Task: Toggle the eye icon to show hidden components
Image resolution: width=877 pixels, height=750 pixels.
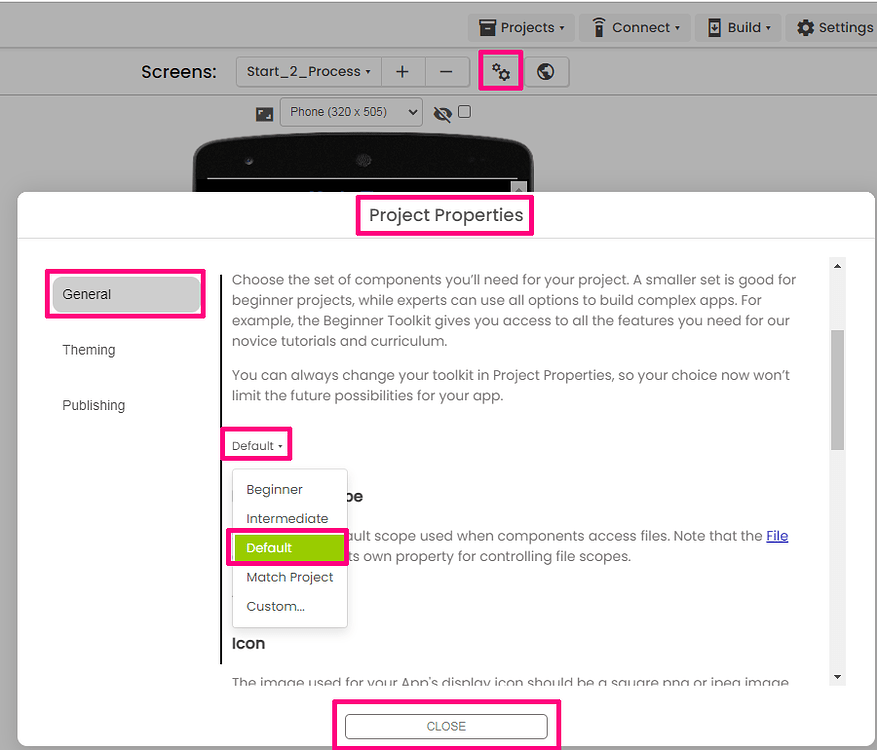Action: click(443, 113)
